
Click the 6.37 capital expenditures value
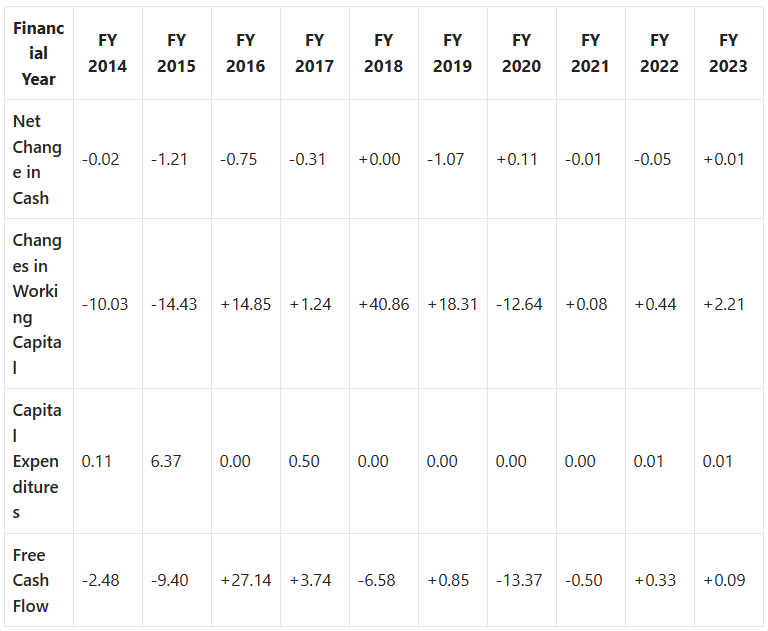click(164, 461)
